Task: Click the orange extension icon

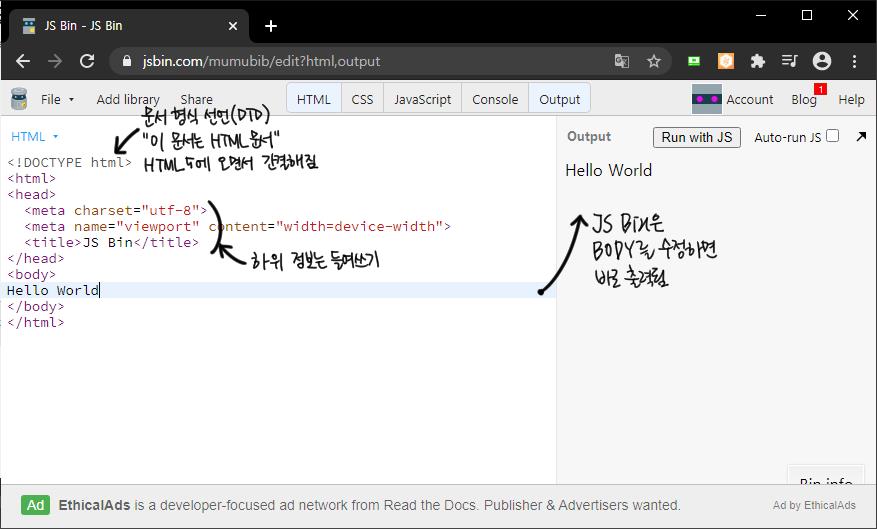Action: coord(725,61)
